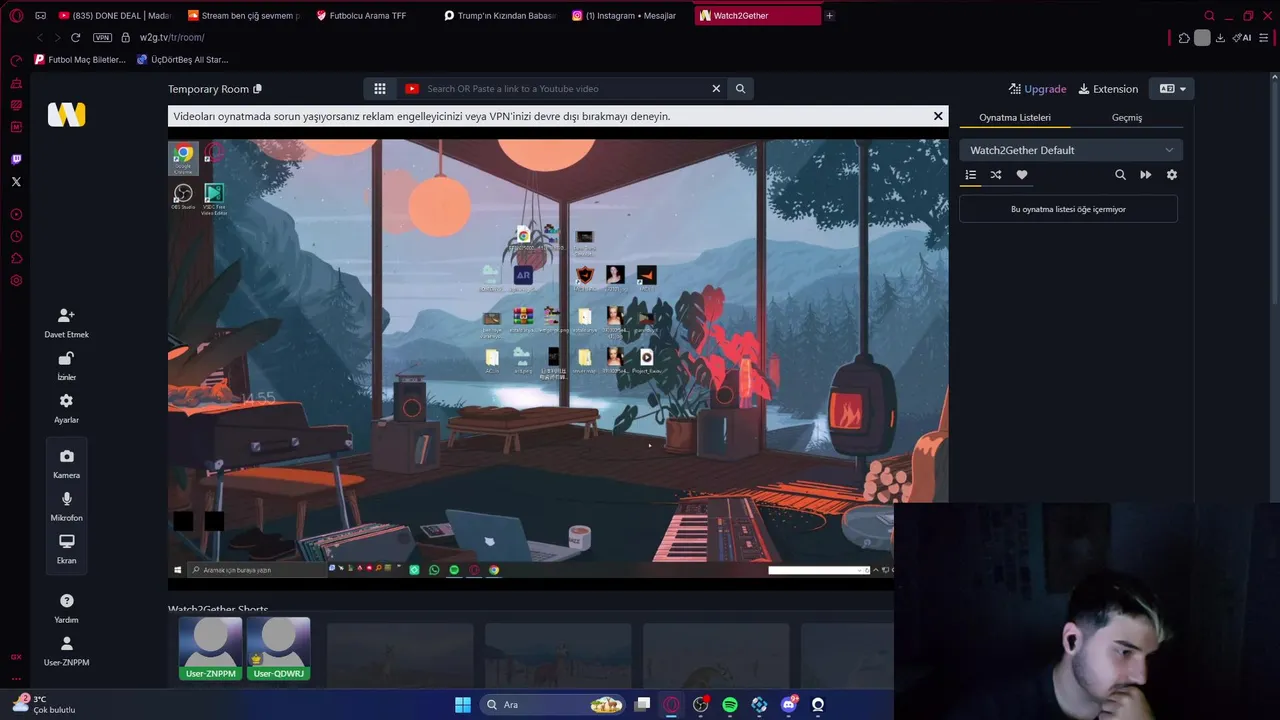Image resolution: width=1280 pixels, height=720 pixels.
Task: Click the Ara taskbar search box
Action: 553,705
